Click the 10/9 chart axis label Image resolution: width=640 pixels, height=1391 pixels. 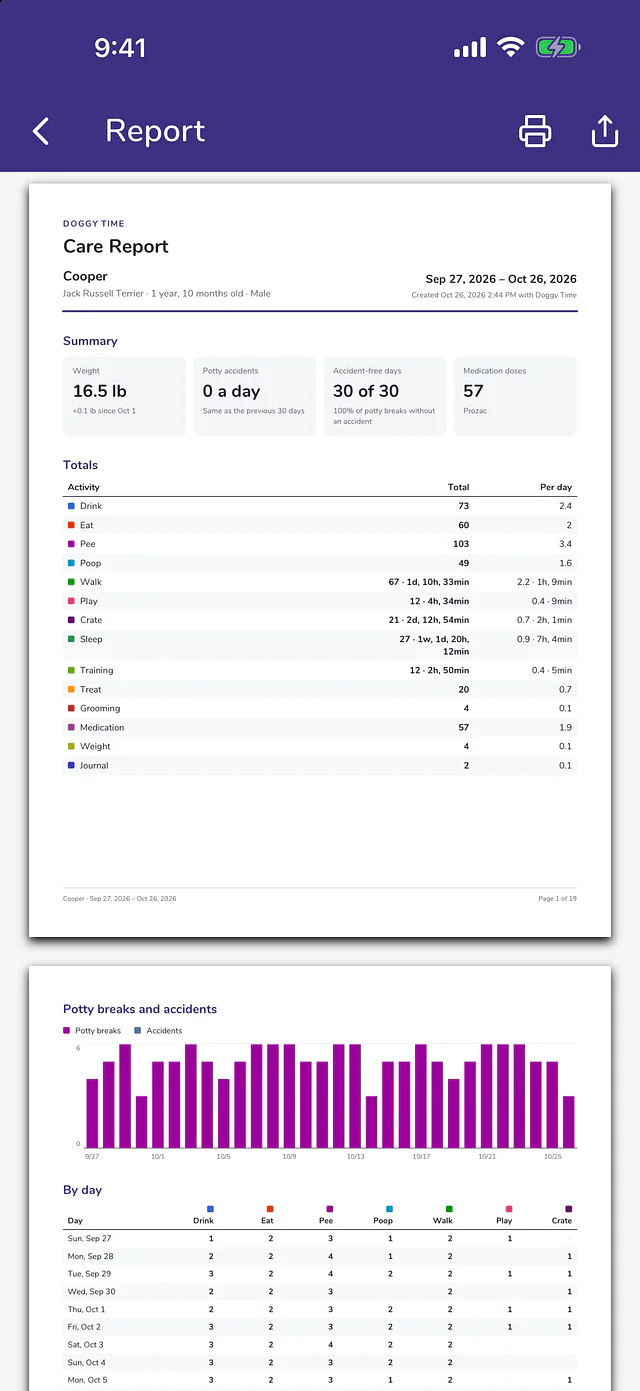tap(289, 1156)
